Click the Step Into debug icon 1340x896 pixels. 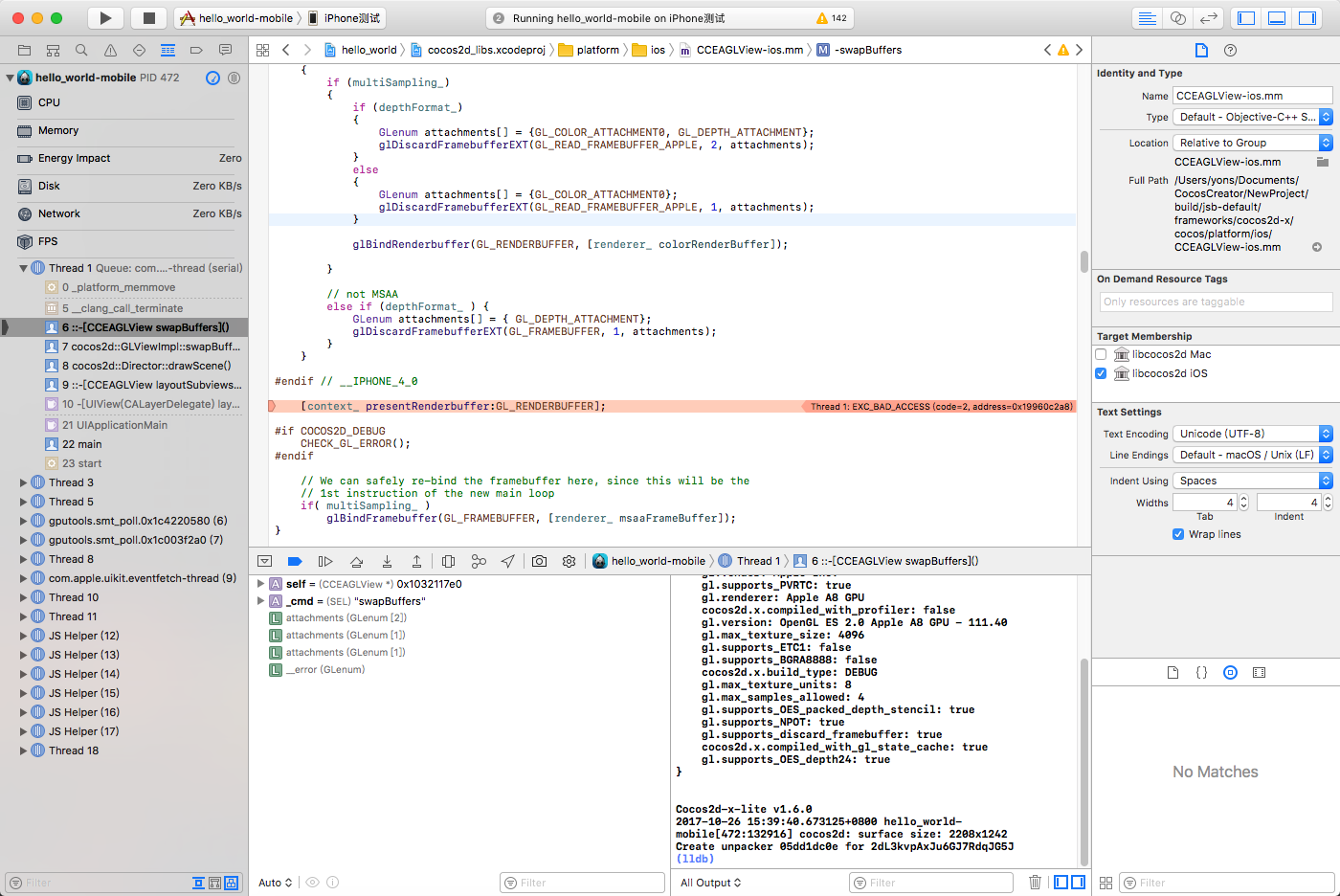click(387, 562)
